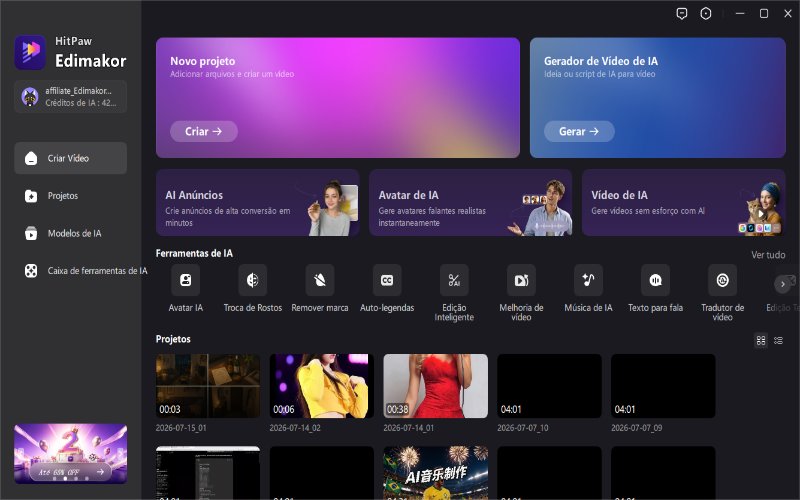Maximize the Edimakor window

tap(764, 14)
